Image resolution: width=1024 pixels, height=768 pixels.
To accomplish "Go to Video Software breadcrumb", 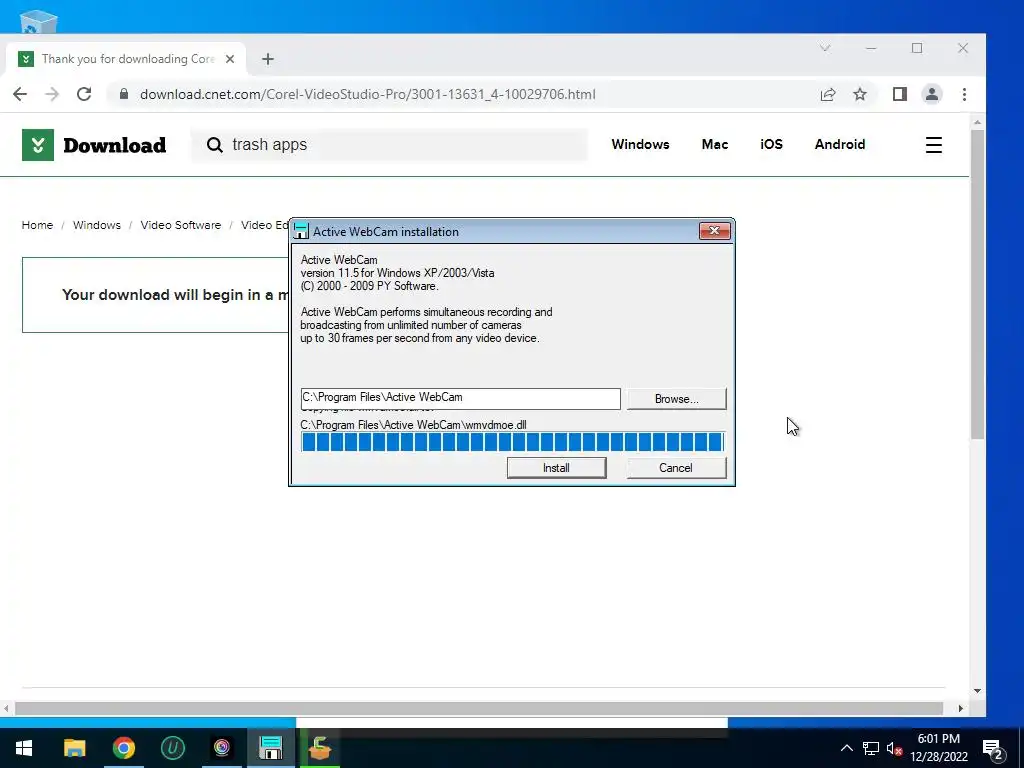I will [x=181, y=225].
